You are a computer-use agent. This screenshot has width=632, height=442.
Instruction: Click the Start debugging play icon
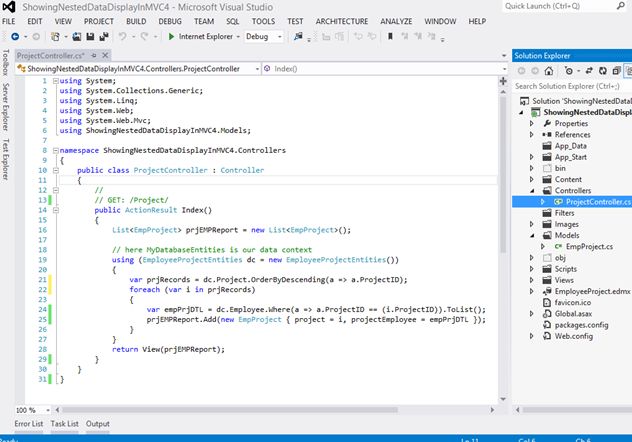click(171, 37)
